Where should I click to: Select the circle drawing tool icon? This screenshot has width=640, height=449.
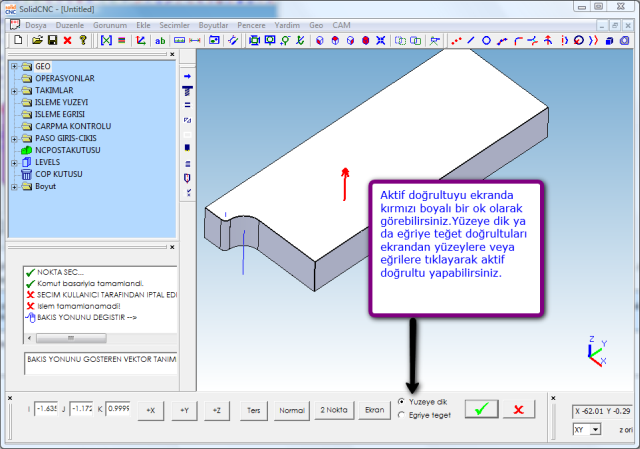[x=486, y=41]
